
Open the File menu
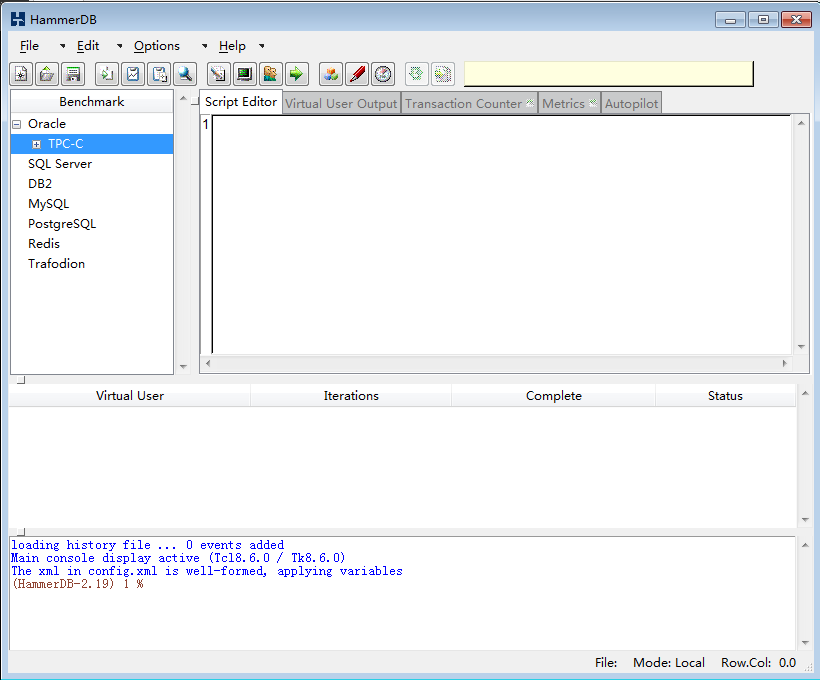pyautogui.click(x=29, y=46)
